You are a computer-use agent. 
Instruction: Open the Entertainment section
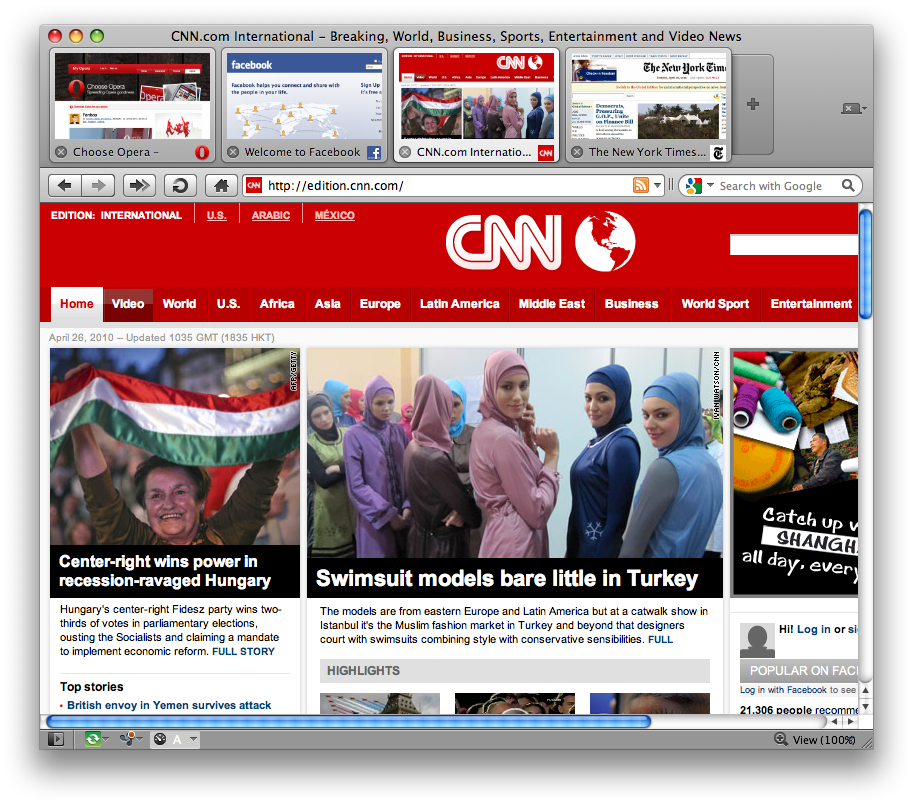click(811, 304)
